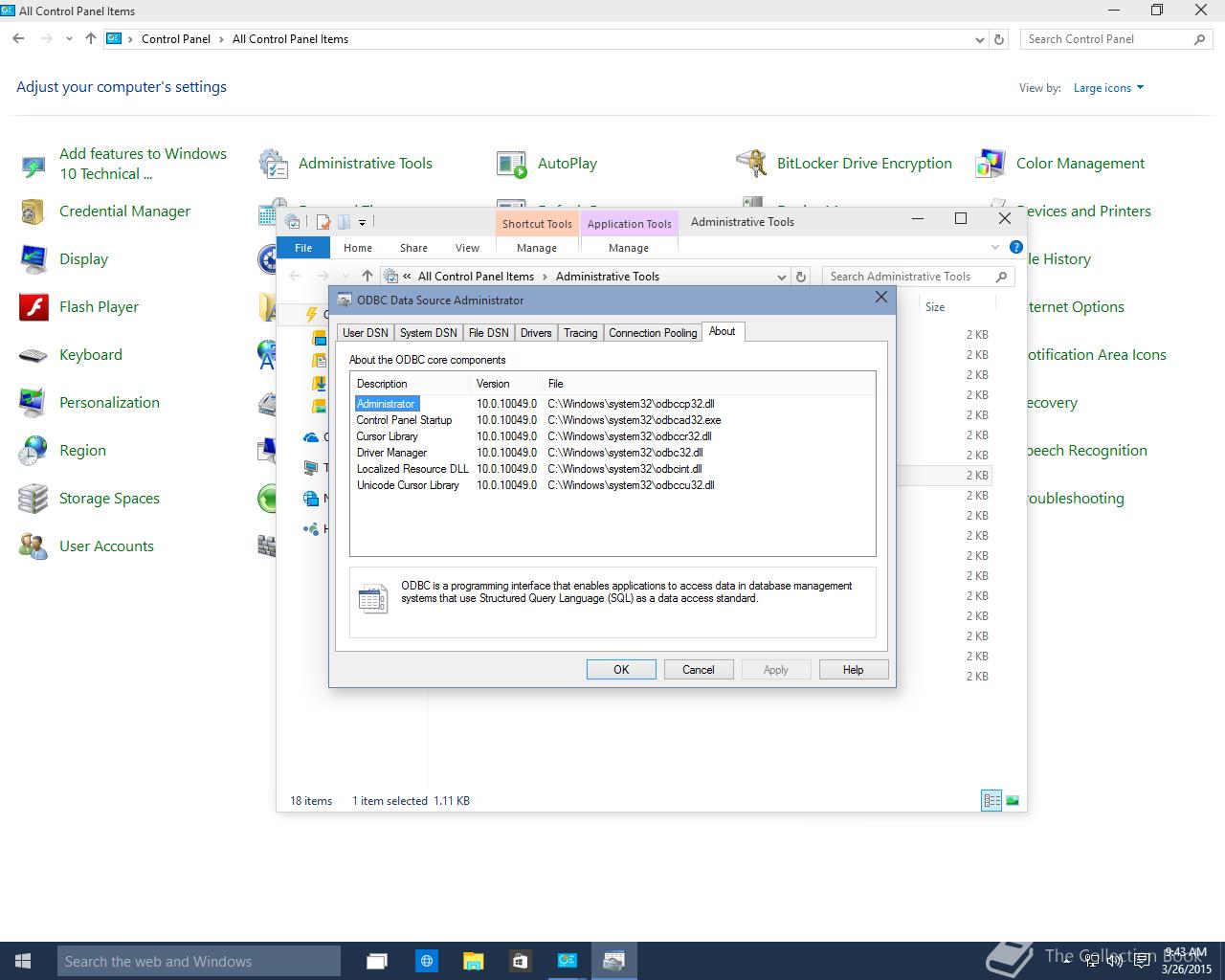The width and height of the screenshot is (1225, 980).
Task: Open the Flash Player icon
Action: tap(33, 307)
